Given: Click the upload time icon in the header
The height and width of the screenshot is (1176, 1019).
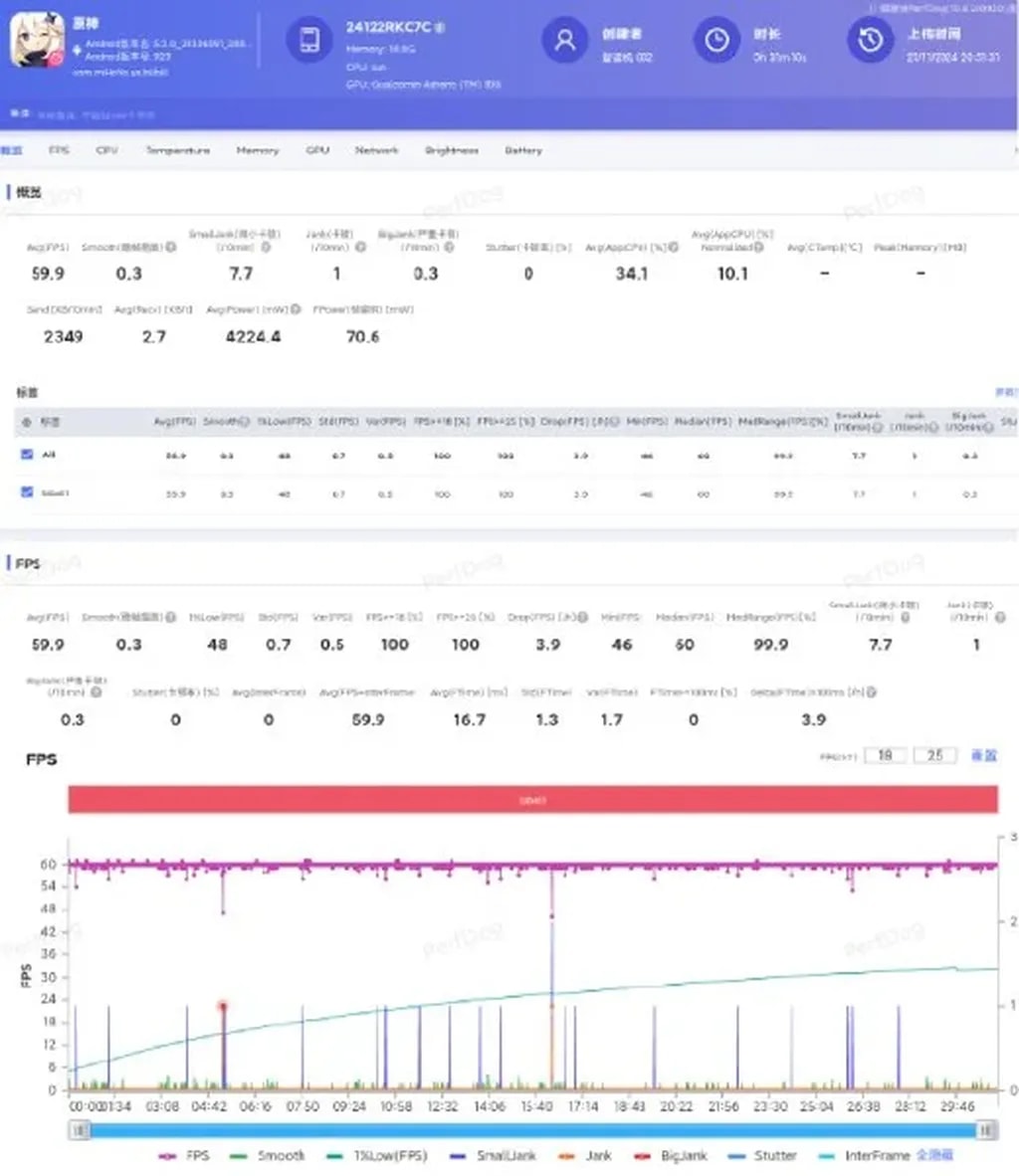Looking at the screenshot, I should (870, 42).
